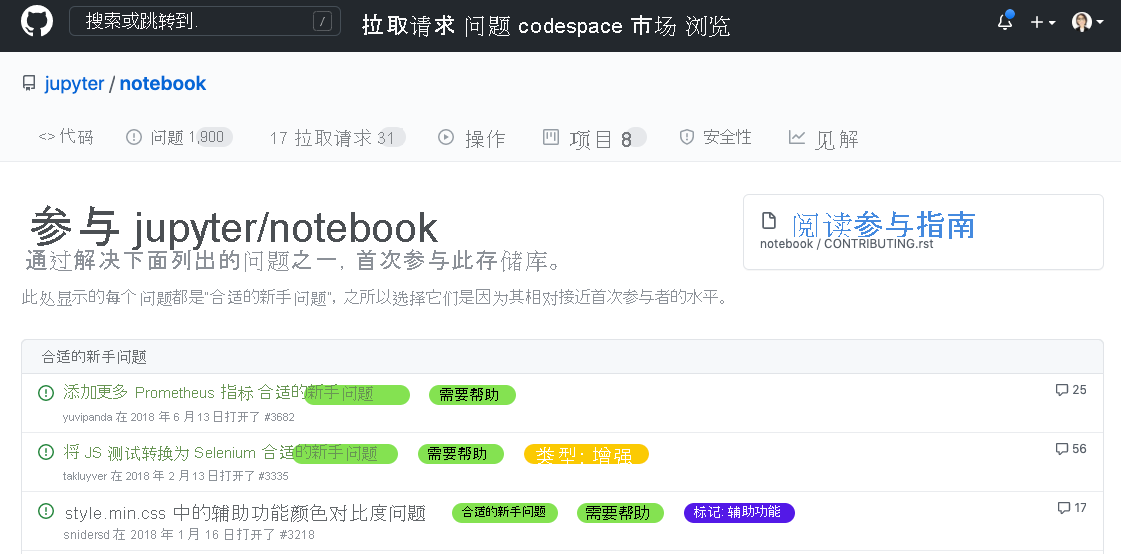The height and width of the screenshot is (554, 1121).
Task: Open issue 添加更多 Prometheus 指标
Action: [x=157, y=392]
